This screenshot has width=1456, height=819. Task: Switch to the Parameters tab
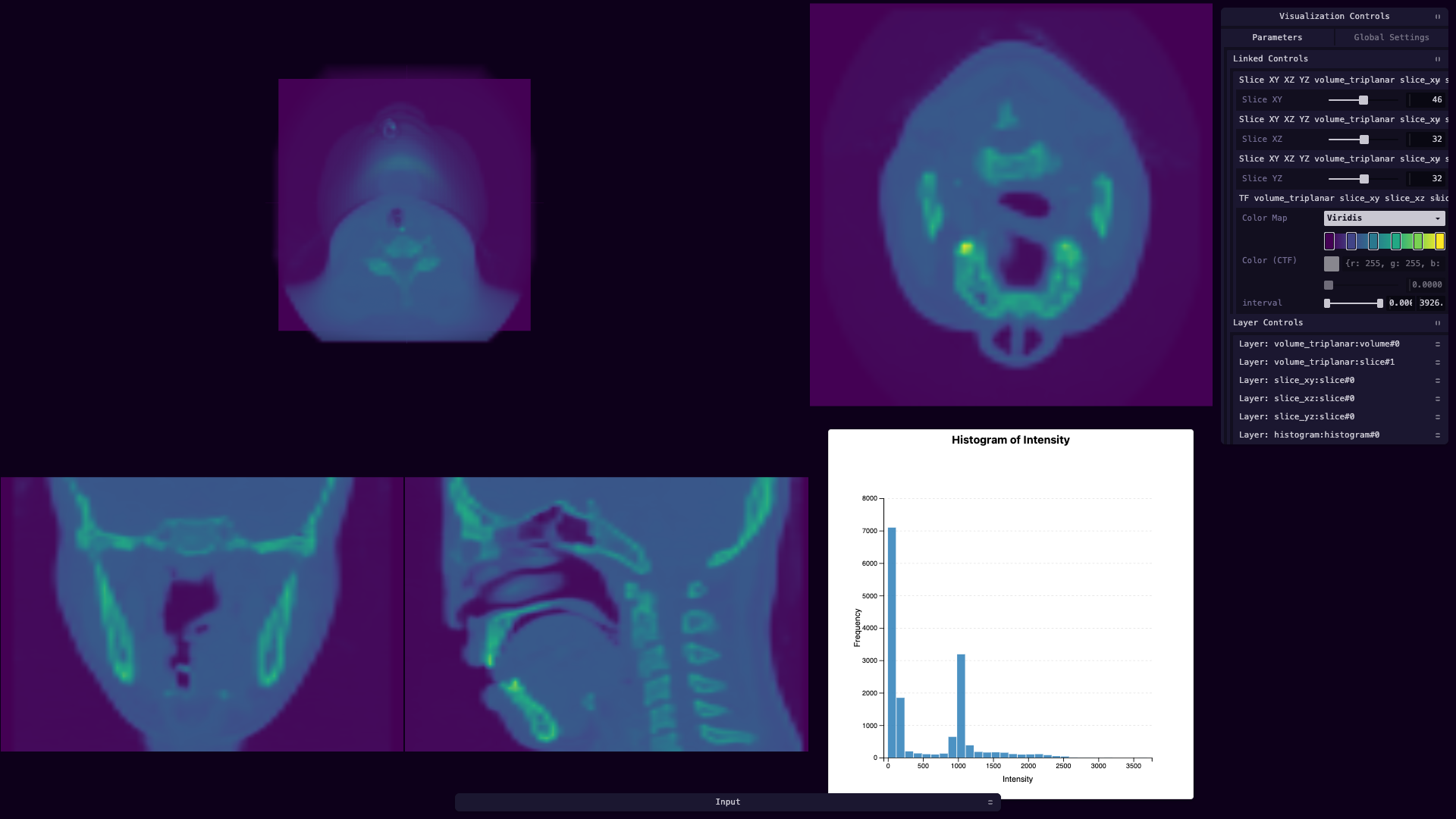point(1277,37)
